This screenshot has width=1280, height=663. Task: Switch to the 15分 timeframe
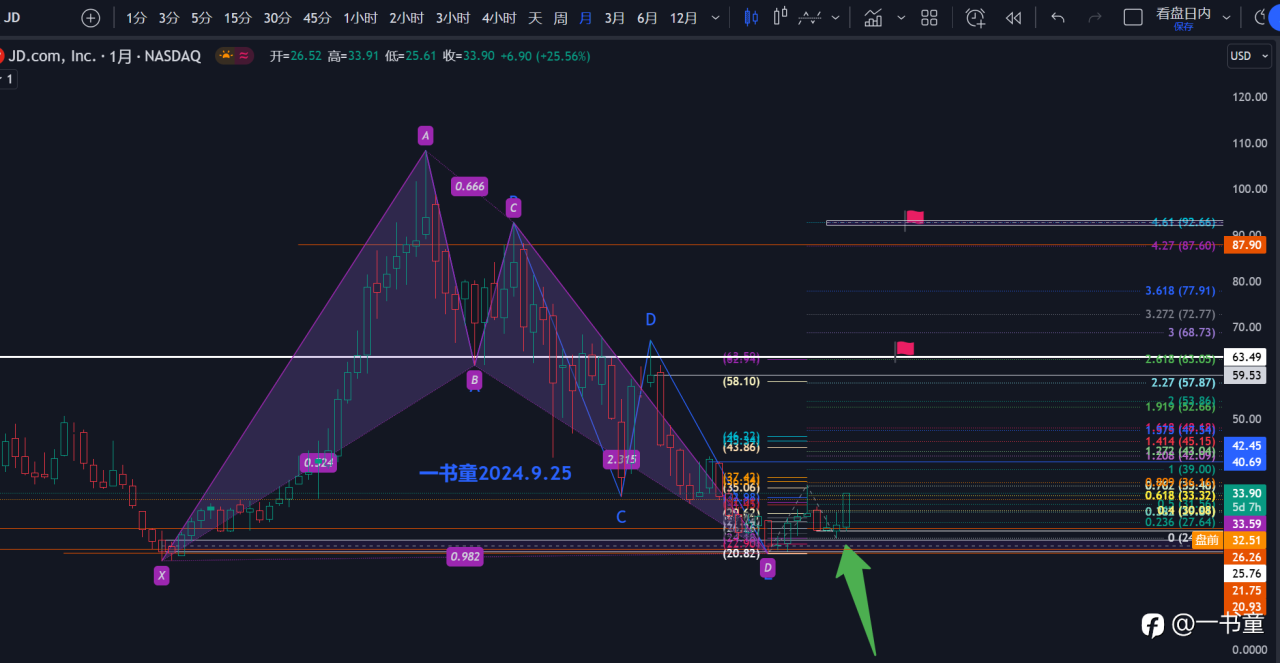coord(238,18)
